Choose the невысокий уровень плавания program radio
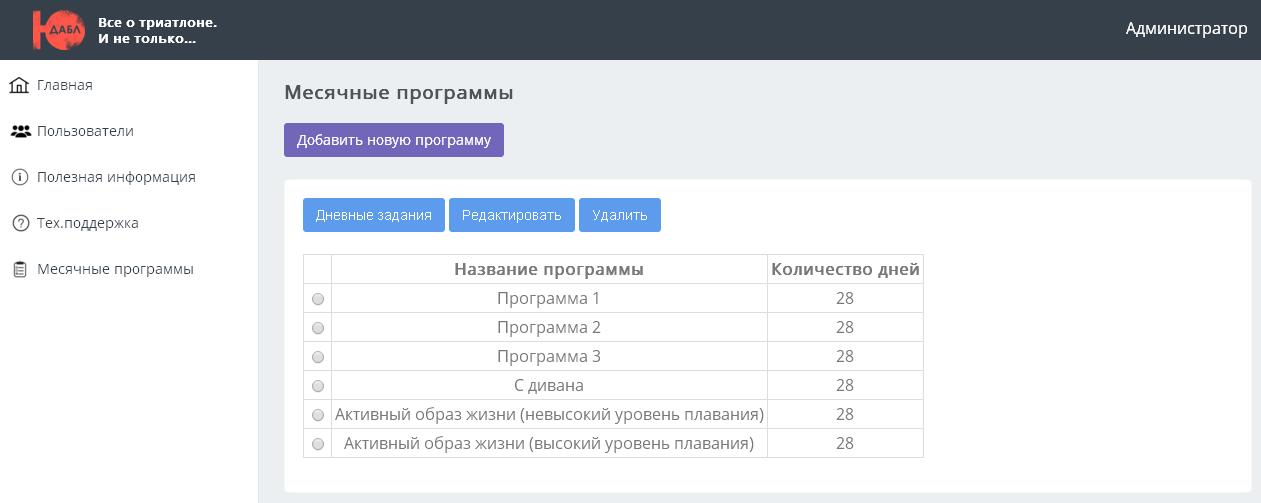Viewport: 1261px width, 503px height. point(318,415)
